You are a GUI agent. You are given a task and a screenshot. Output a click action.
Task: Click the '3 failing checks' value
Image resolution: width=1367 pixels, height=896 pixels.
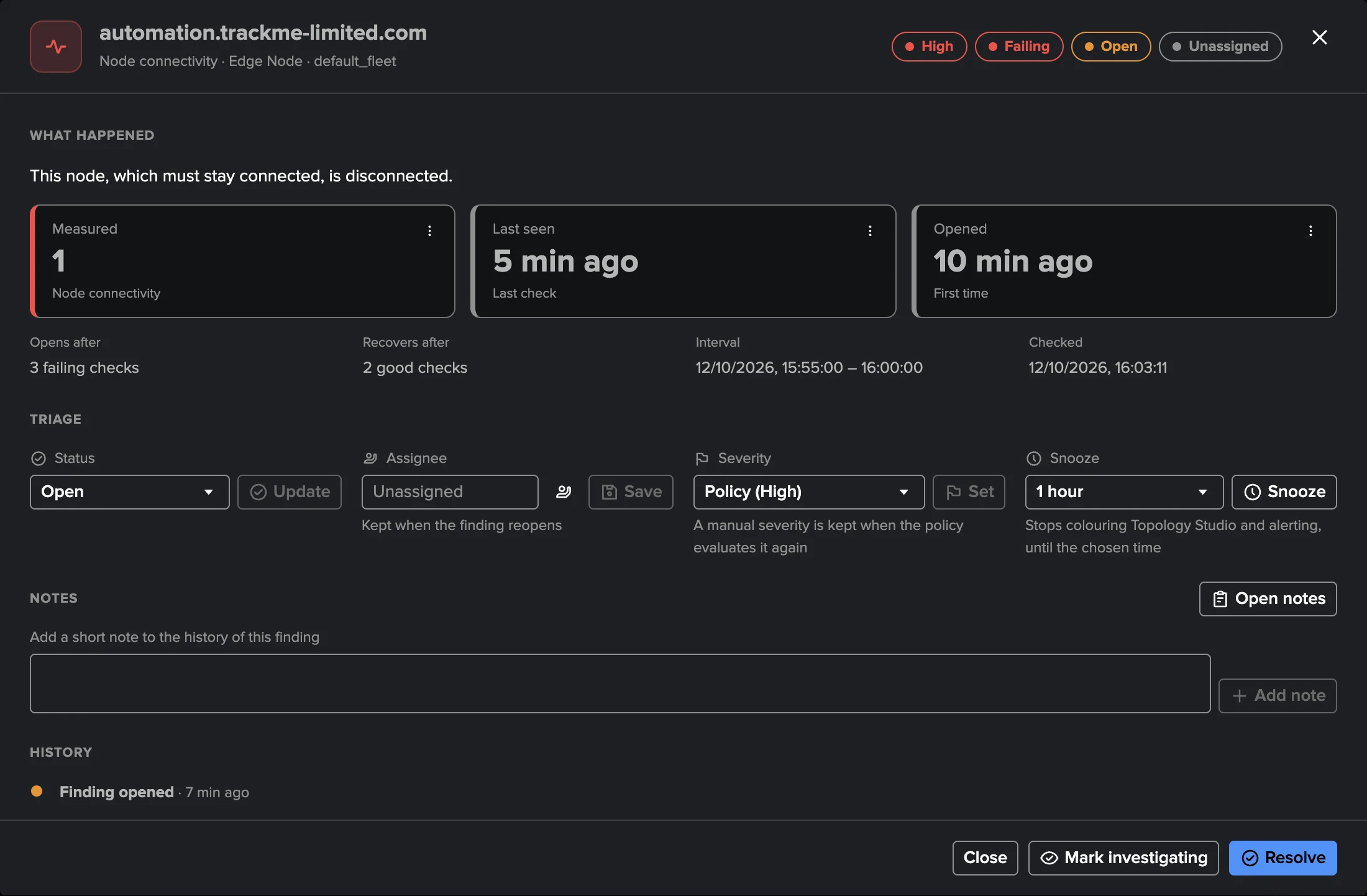85,368
